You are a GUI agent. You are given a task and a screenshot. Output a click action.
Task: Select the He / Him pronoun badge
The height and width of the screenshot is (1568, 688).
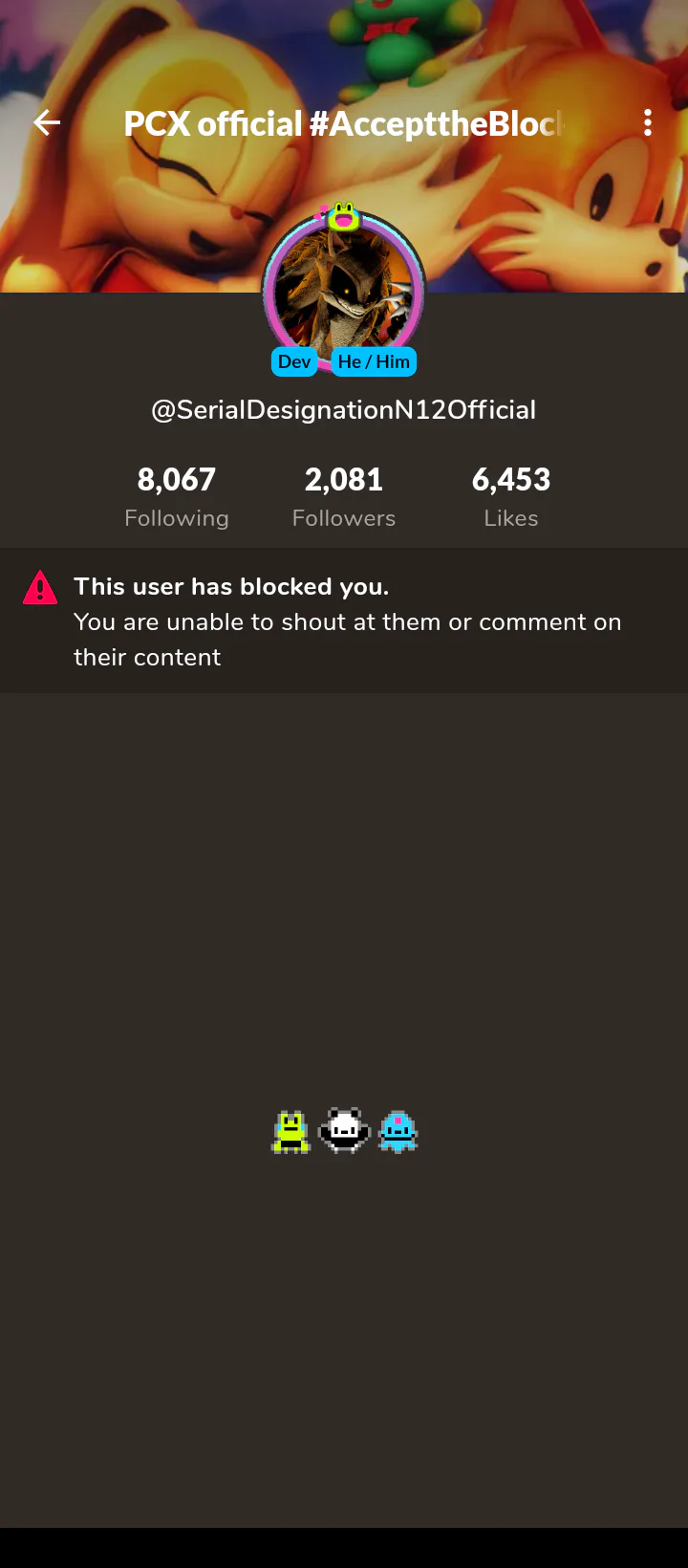coord(374,361)
